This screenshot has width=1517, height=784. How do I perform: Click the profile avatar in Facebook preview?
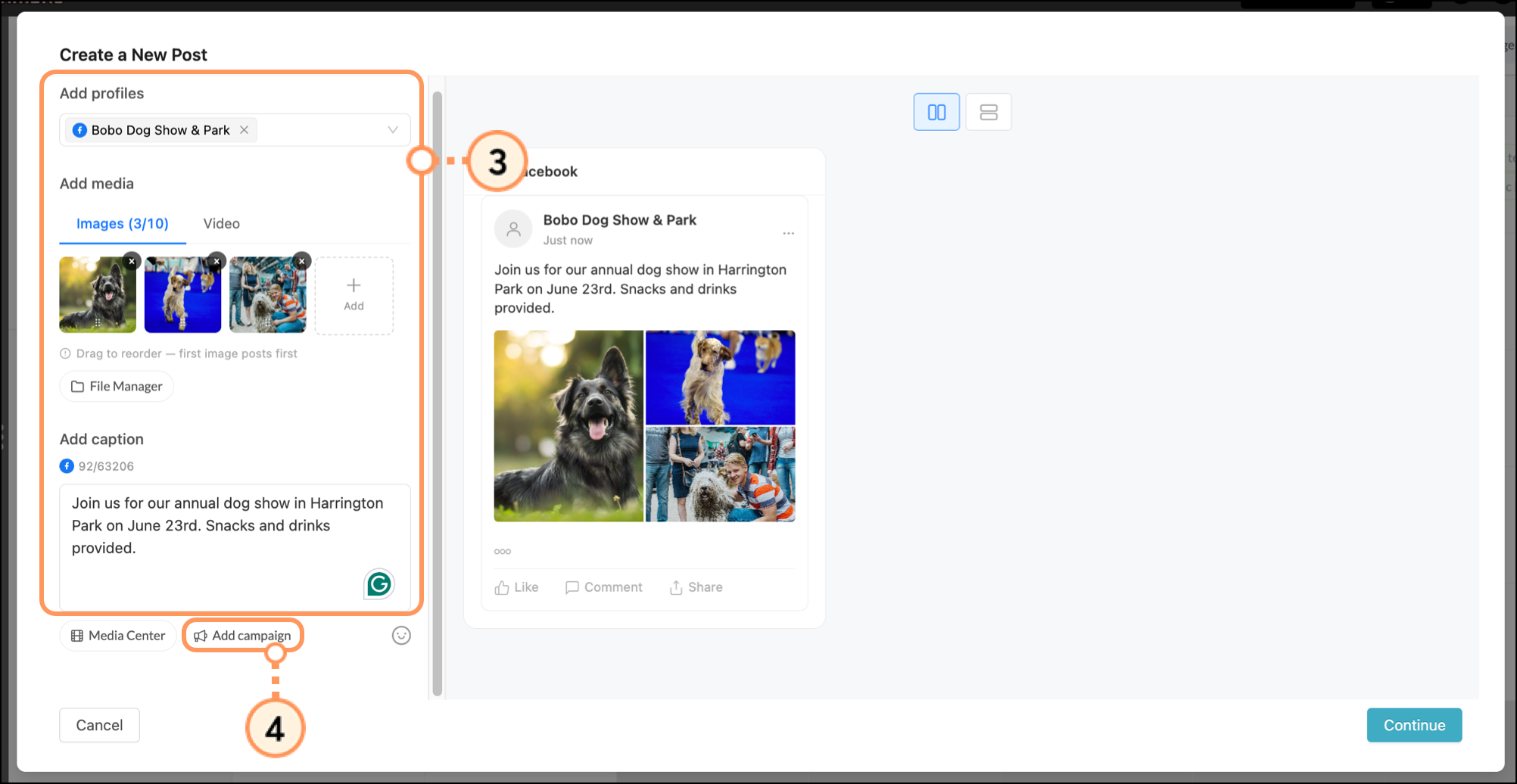tap(513, 229)
